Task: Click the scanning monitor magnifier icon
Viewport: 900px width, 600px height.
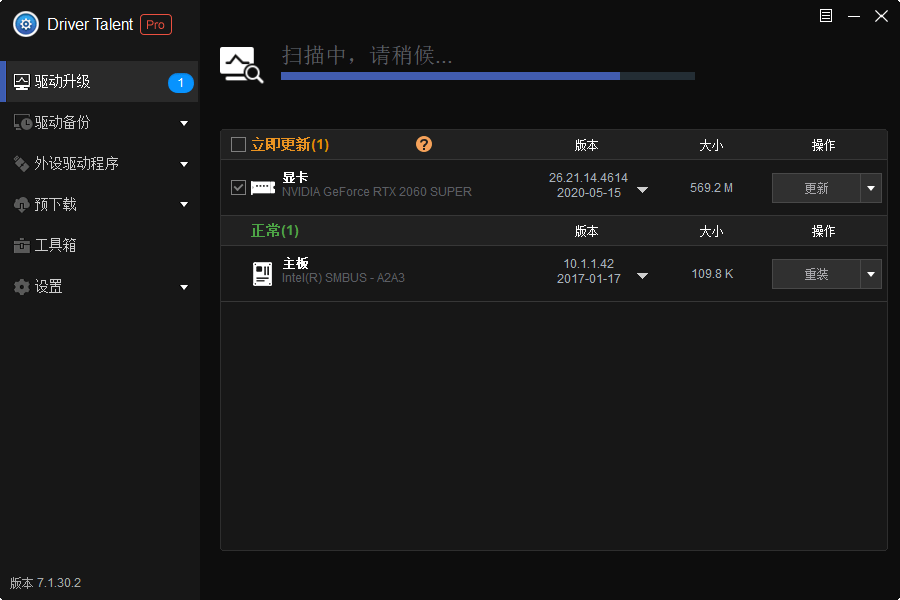Action: pyautogui.click(x=241, y=65)
